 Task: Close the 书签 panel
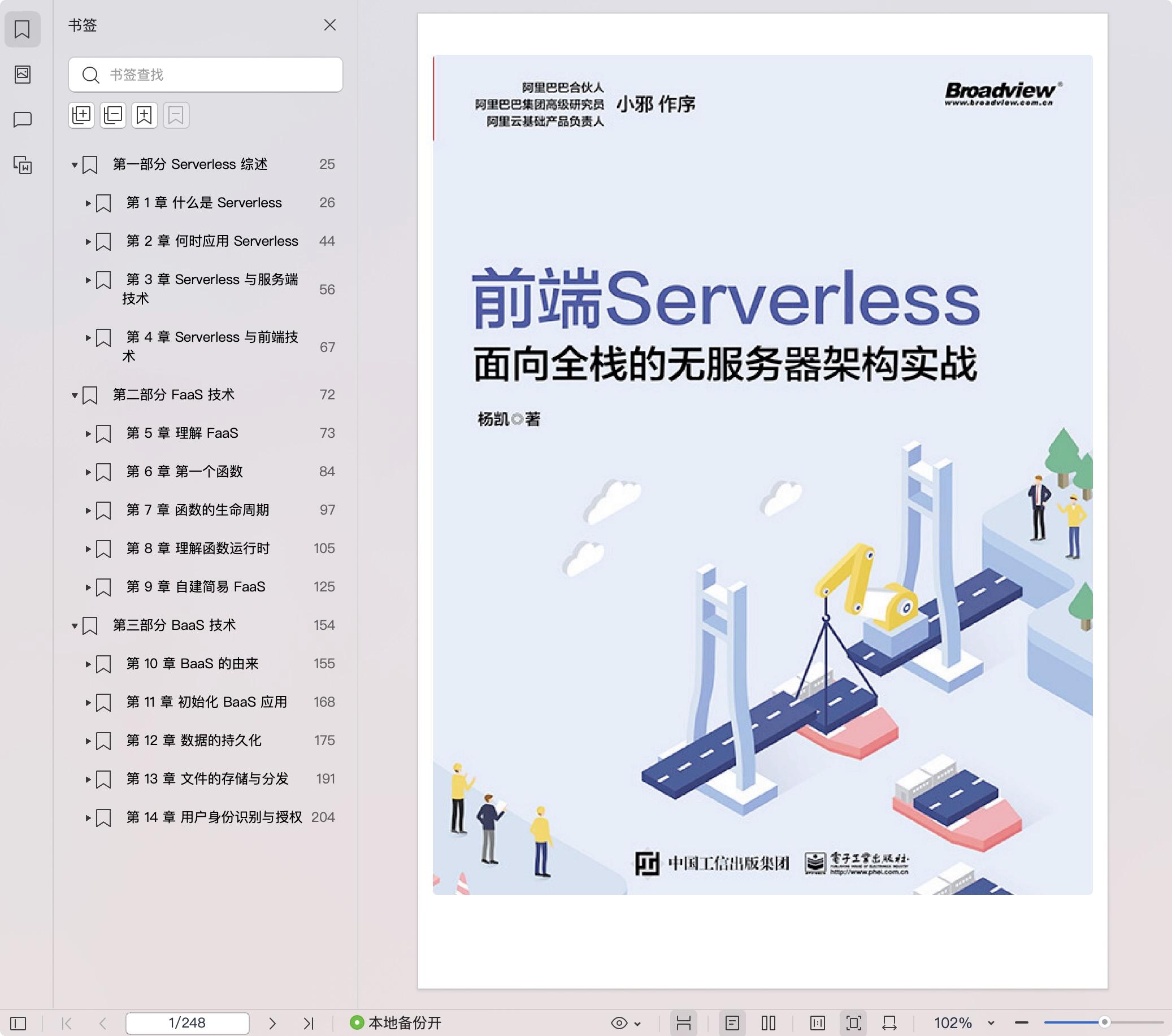(x=329, y=25)
